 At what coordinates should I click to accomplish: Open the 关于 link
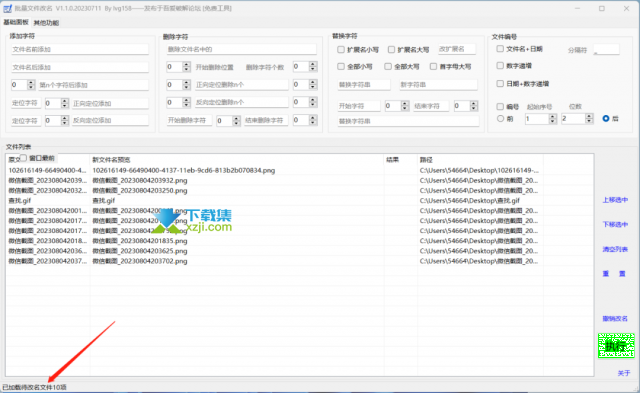[624, 373]
